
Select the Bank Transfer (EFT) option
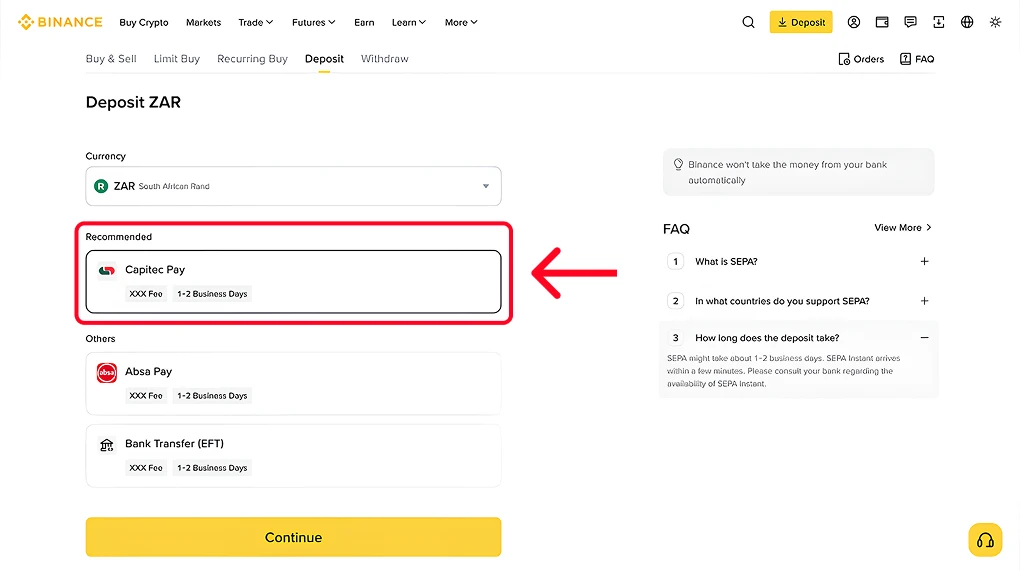pos(293,456)
